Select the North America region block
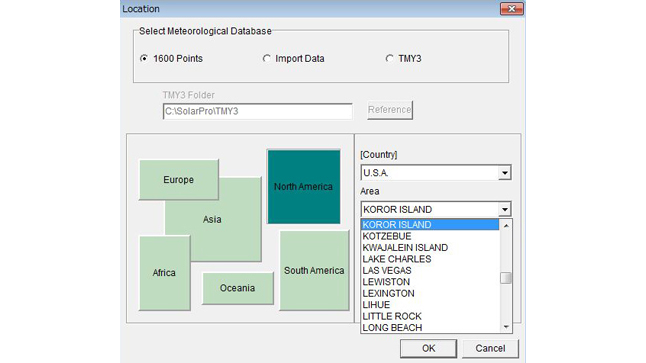The width and height of the screenshot is (646, 363). click(x=304, y=187)
